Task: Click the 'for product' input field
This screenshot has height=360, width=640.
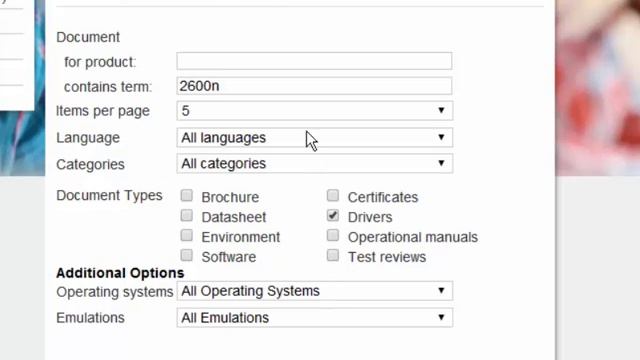Action: click(x=314, y=61)
